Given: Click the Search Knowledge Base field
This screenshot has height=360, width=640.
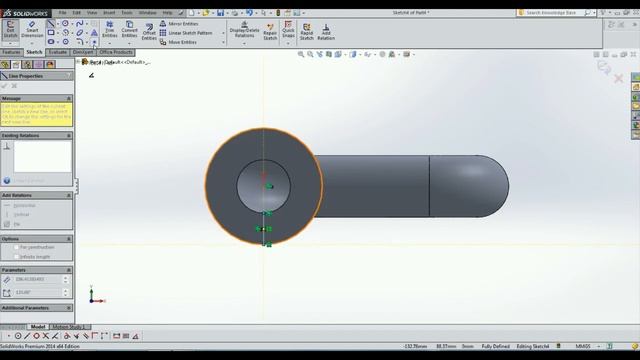Looking at the screenshot, I should point(551,13).
